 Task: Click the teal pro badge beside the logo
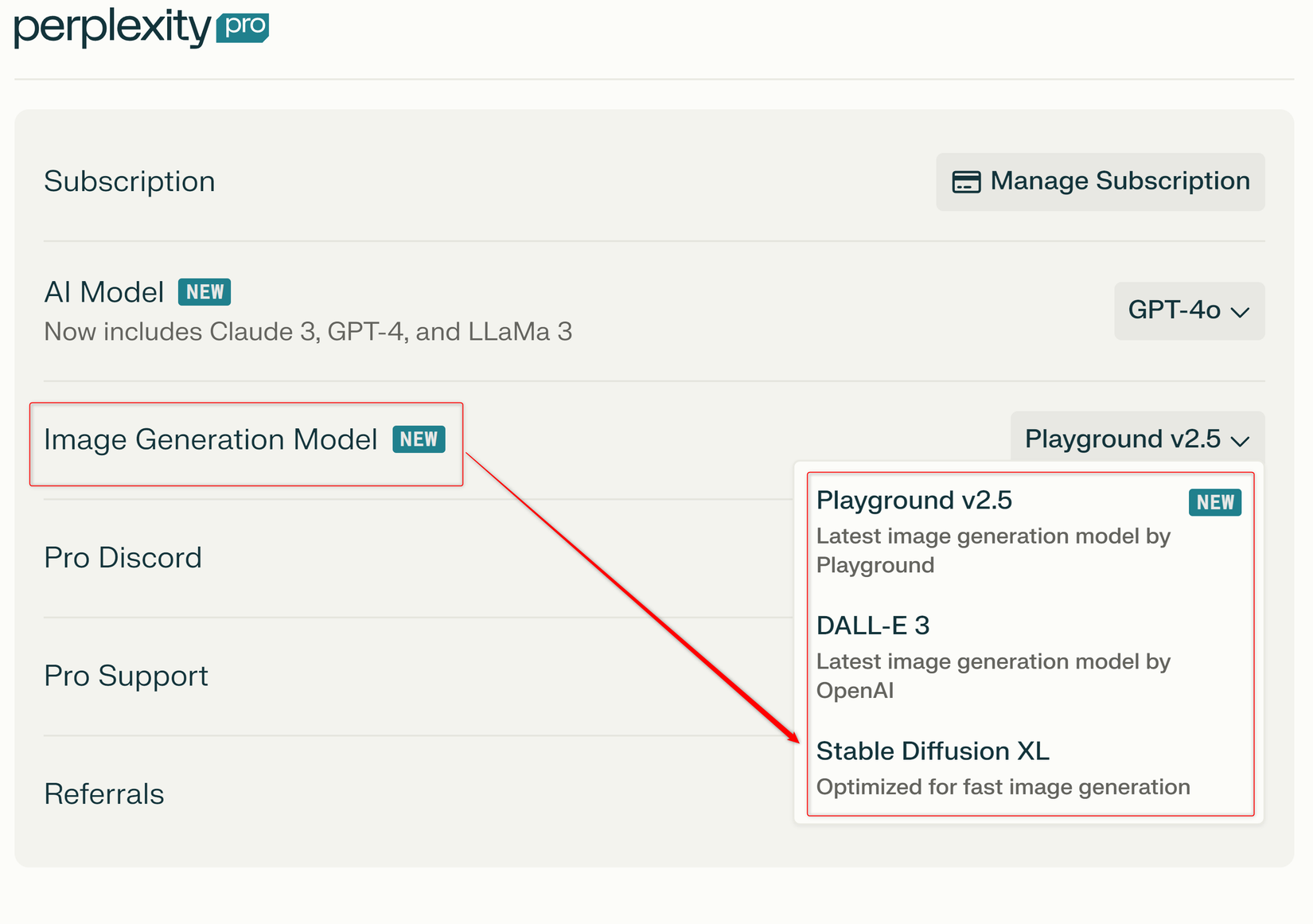pos(244,27)
